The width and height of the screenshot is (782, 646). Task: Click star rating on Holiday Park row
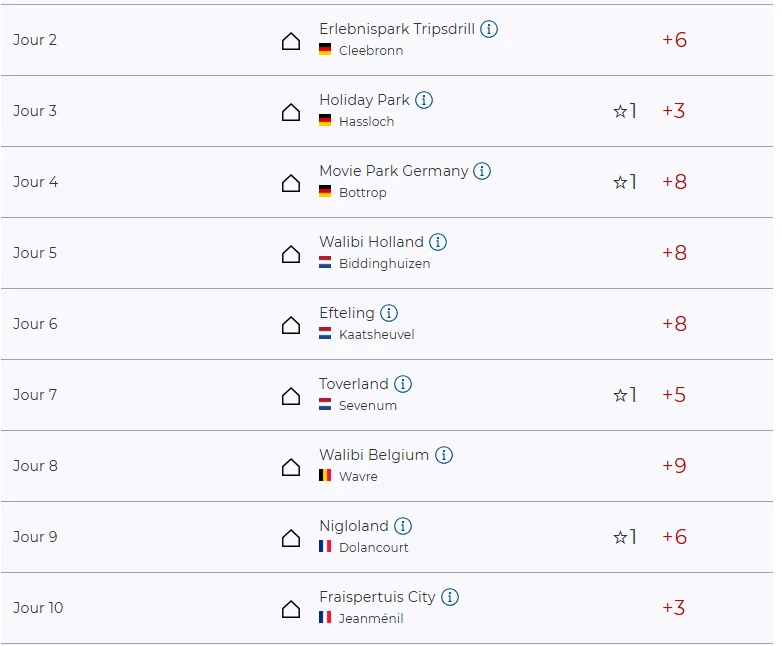(x=624, y=111)
